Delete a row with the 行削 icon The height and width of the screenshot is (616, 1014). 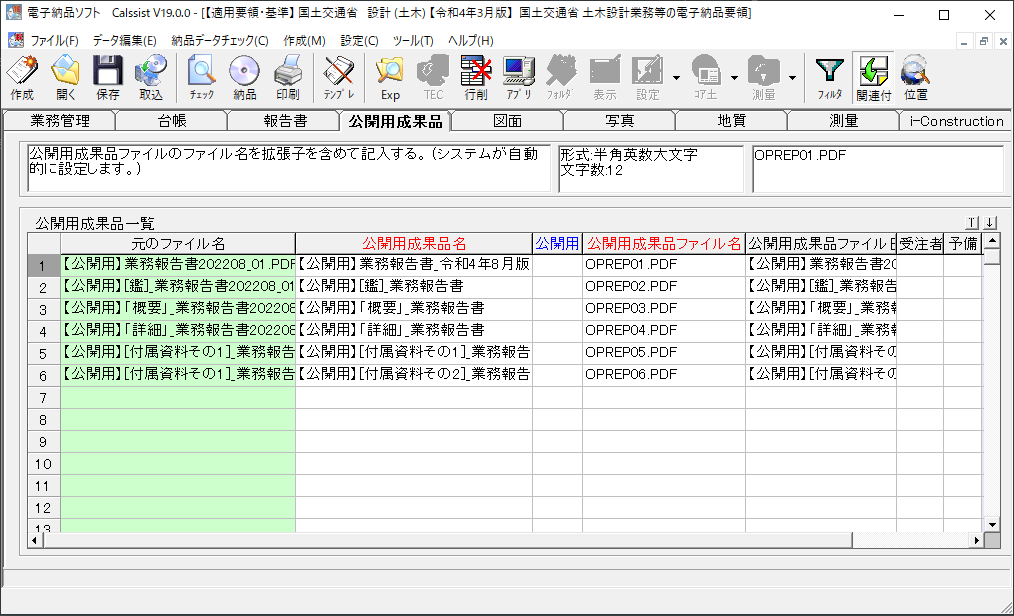(476, 78)
